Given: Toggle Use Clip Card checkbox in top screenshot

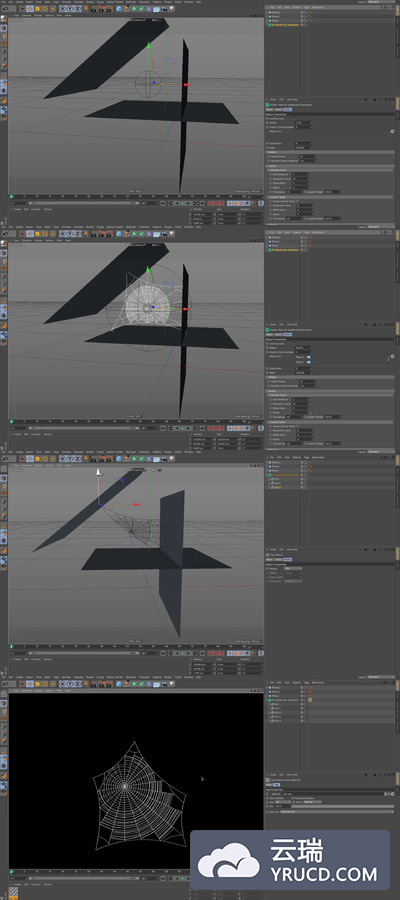Looking at the screenshot, I should click(297, 118).
